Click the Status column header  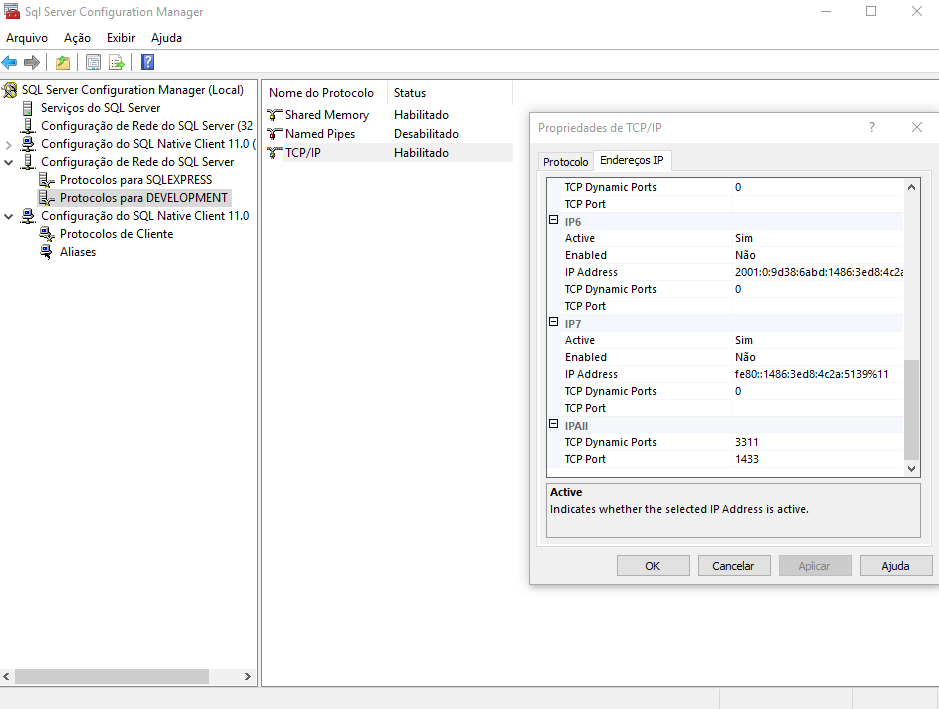coord(450,93)
